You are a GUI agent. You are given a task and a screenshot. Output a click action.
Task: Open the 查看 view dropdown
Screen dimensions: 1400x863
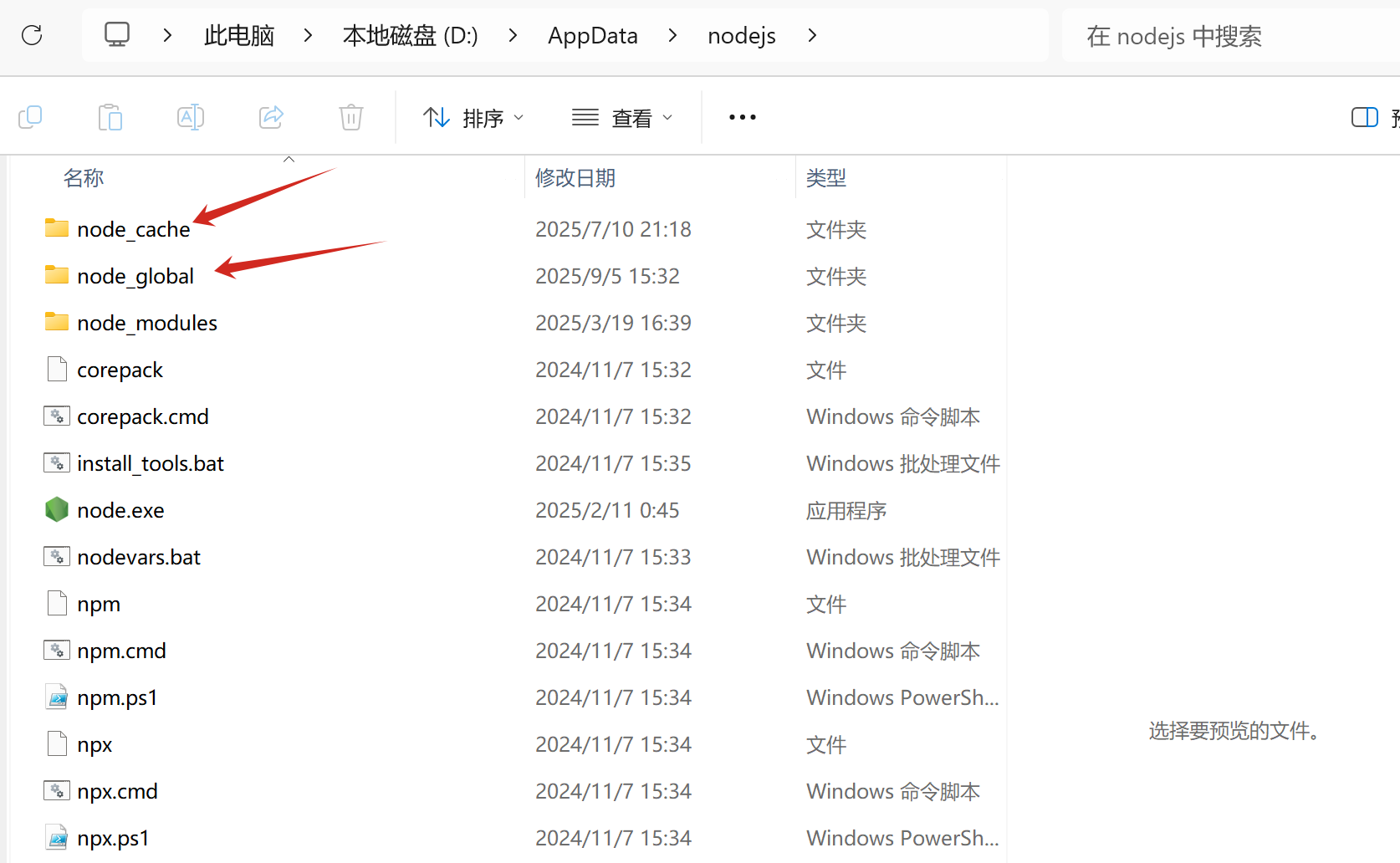[622, 118]
